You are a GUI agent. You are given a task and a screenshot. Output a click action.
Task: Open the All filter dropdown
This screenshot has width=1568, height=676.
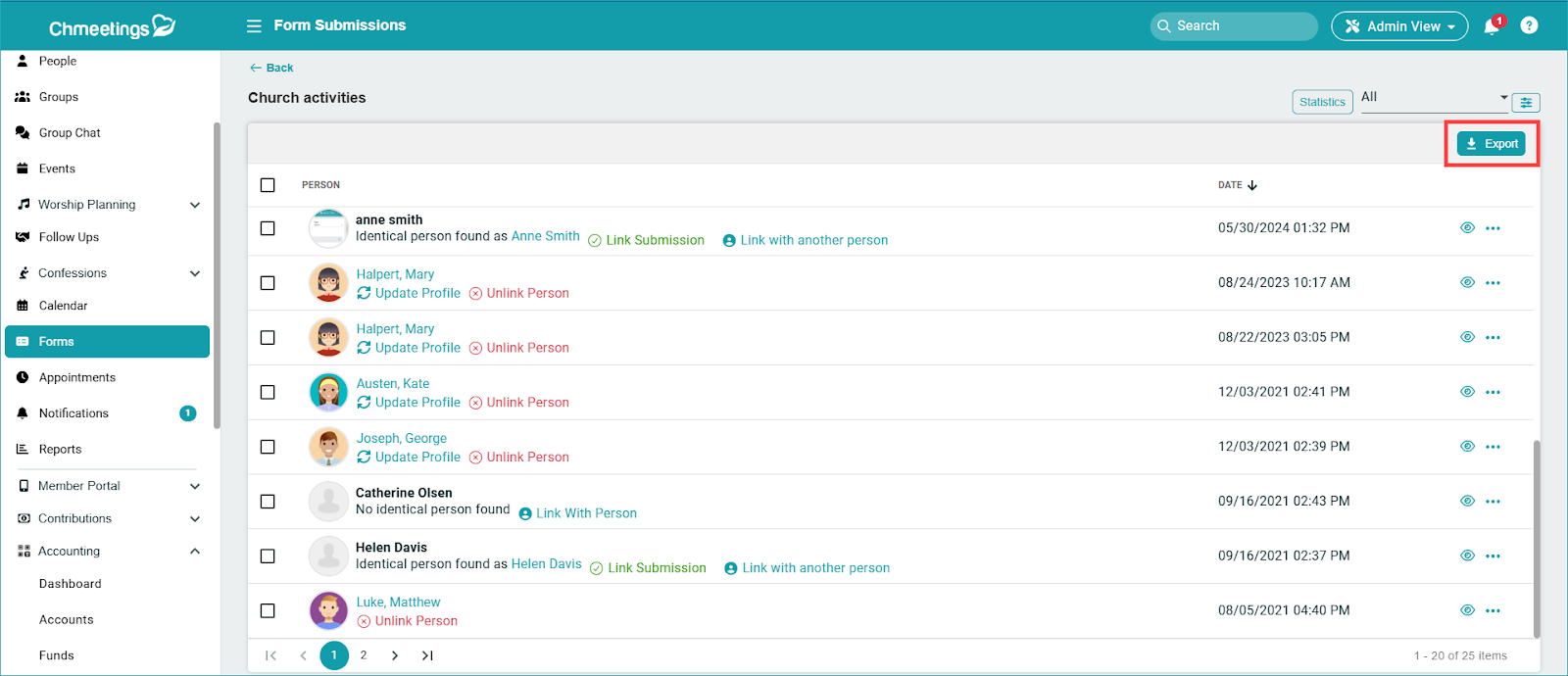(1434, 98)
